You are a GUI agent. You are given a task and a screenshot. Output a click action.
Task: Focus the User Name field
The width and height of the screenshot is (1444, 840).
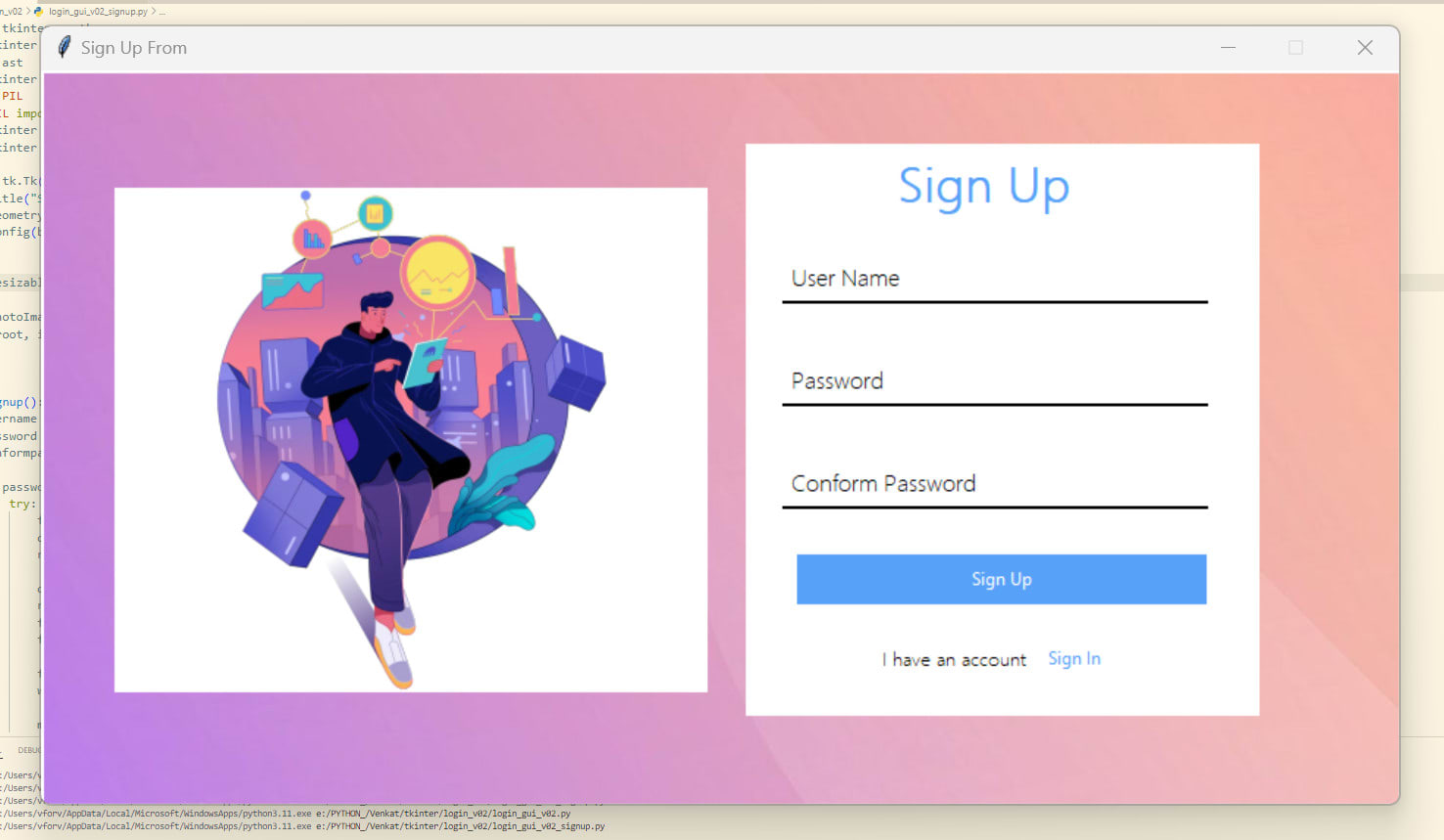coord(995,279)
